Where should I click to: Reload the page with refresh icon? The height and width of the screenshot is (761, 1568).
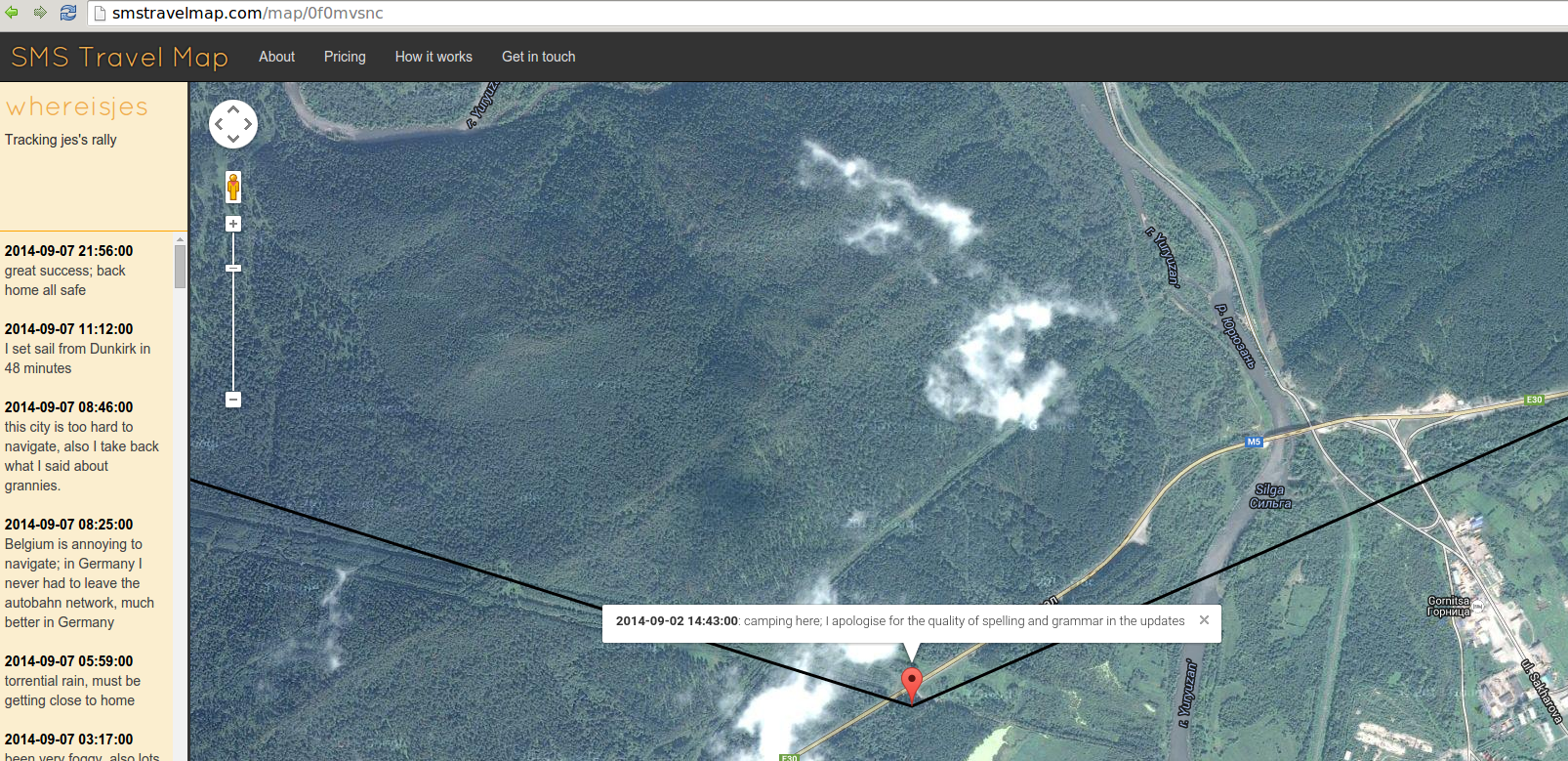pos(68,13)
